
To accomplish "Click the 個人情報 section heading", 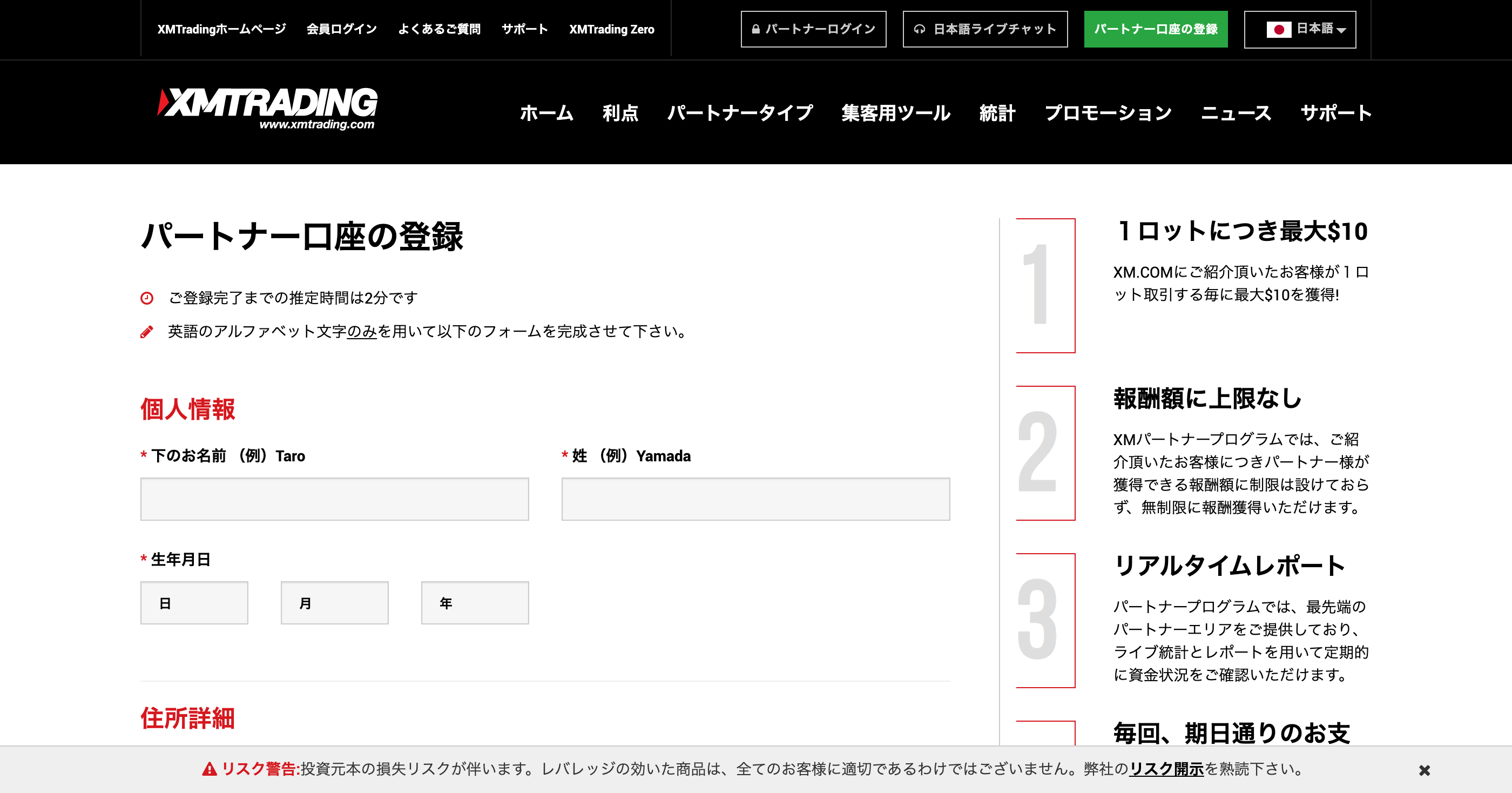I will click(x=188, y=409).
